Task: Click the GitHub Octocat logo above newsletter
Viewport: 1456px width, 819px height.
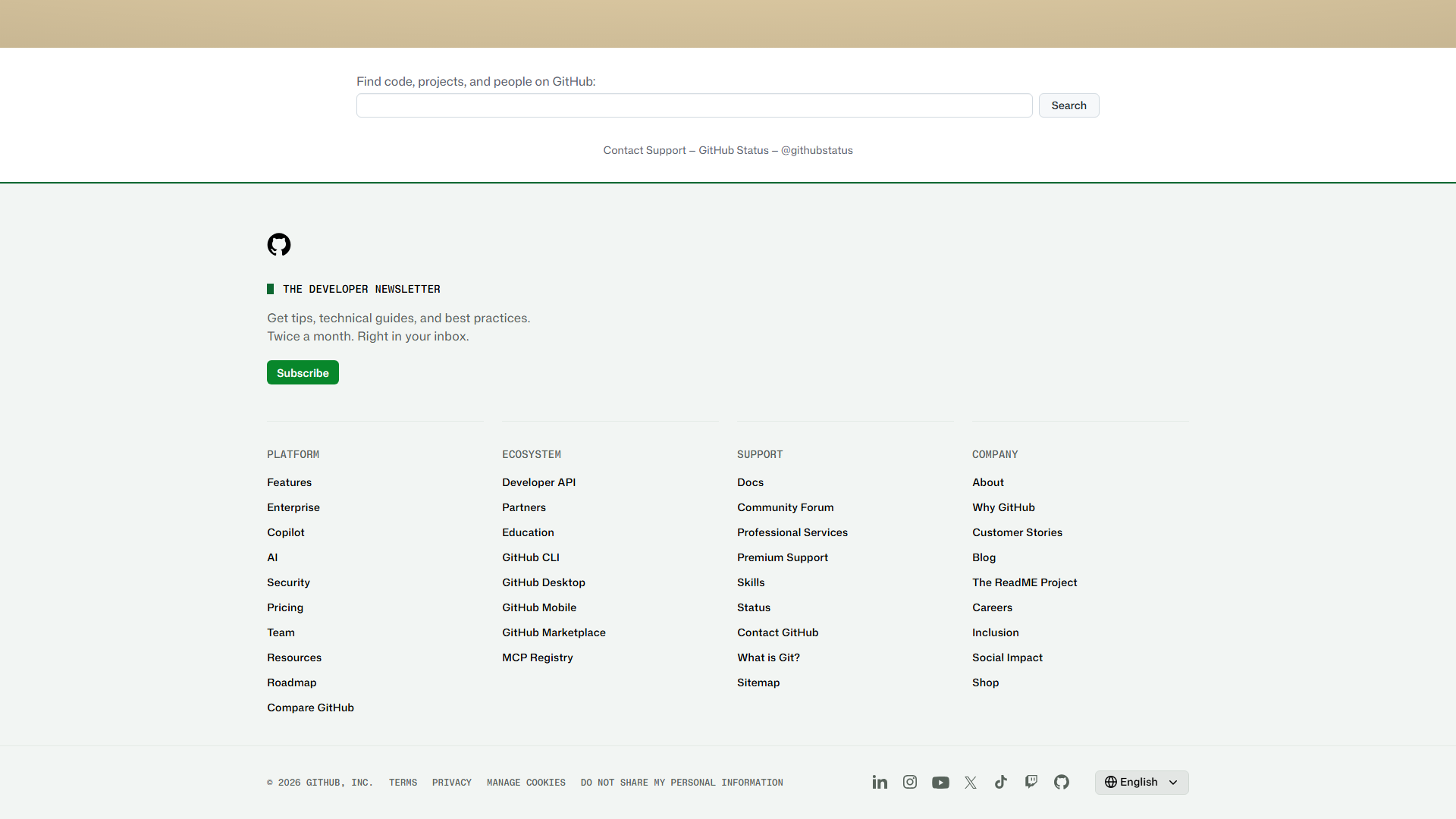Action: pos(279,244)
